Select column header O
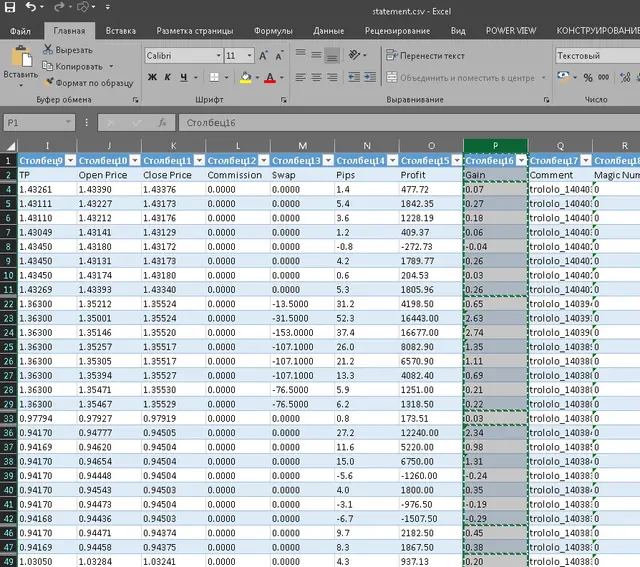Image resolution: width=640 pixels, height=567 pixels. (x=431, y=146)
